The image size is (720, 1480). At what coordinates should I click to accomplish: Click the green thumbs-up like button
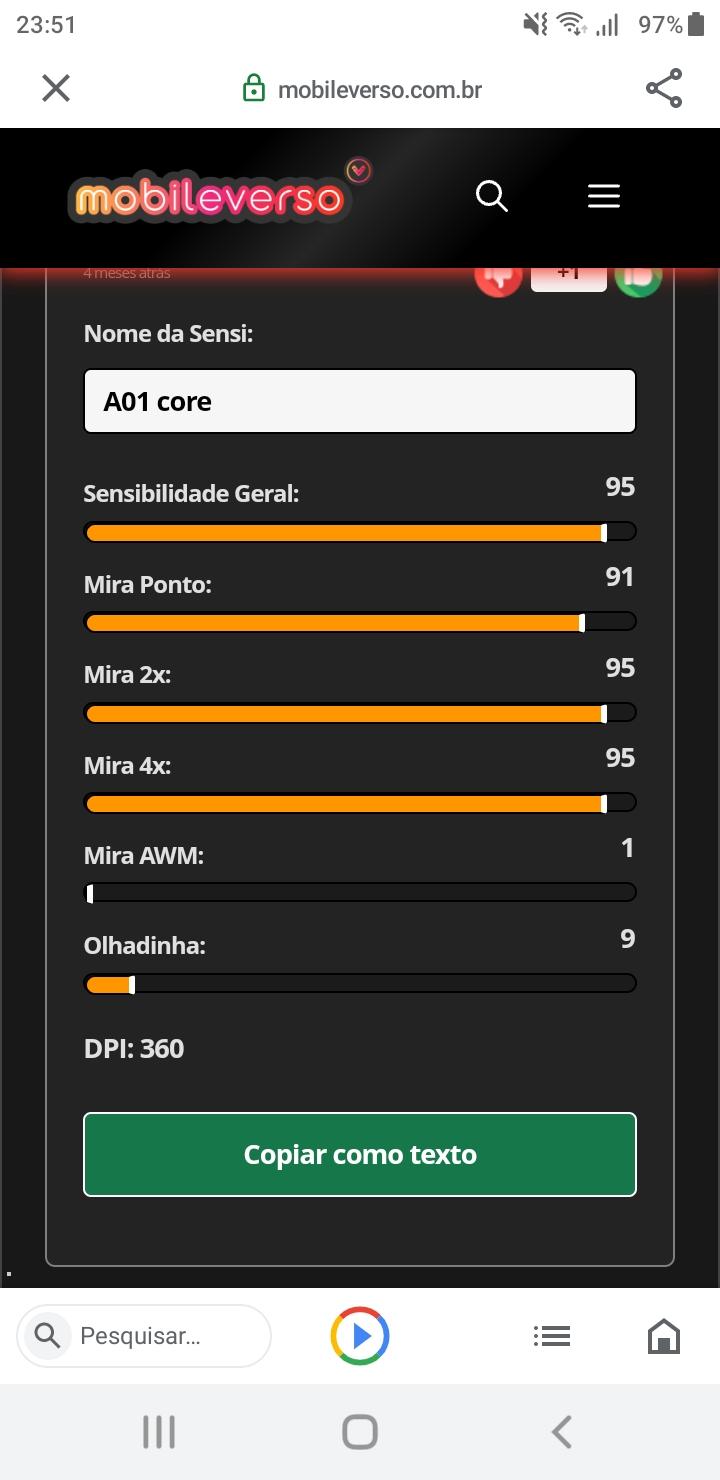point(638,276)
